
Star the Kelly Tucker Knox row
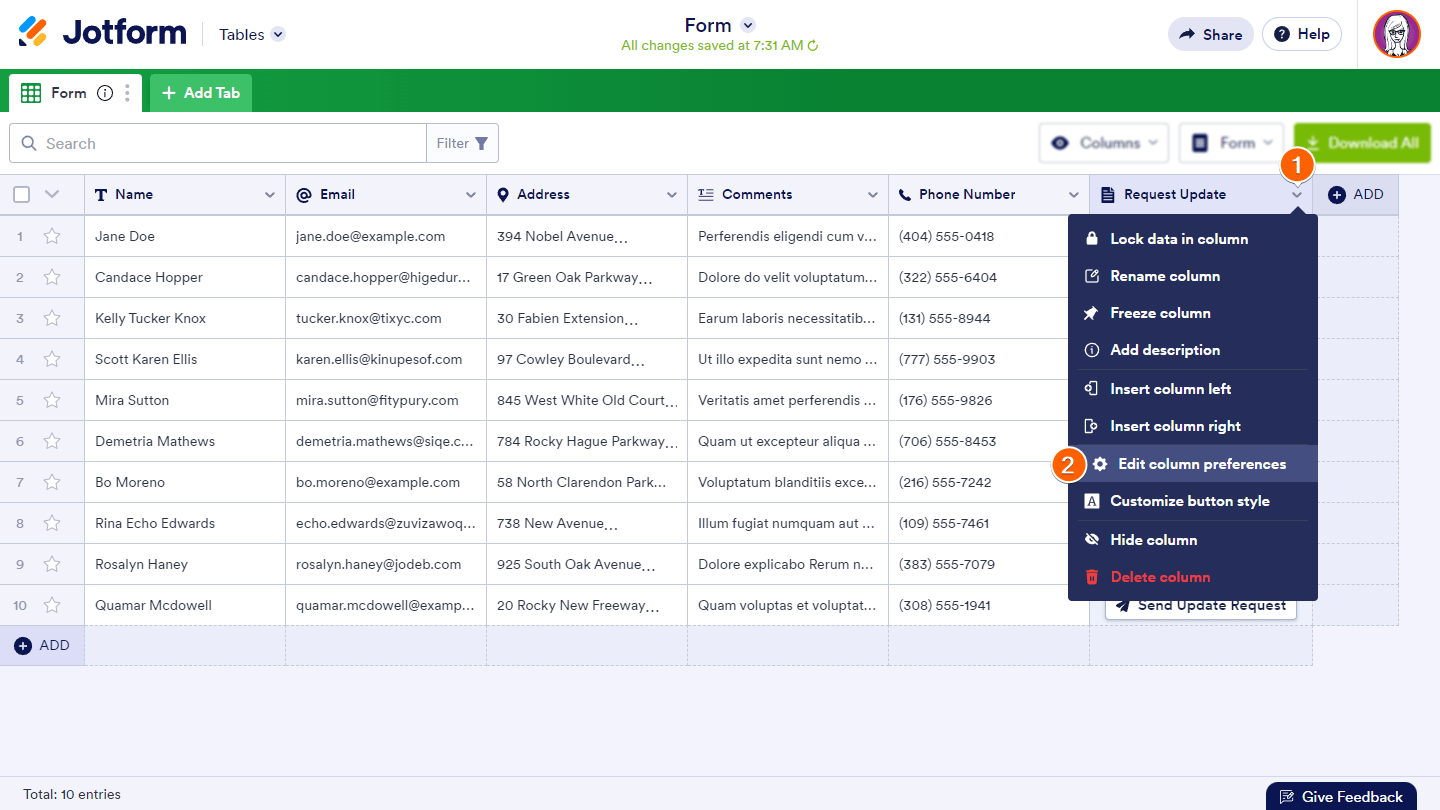(x=52, y=319)
